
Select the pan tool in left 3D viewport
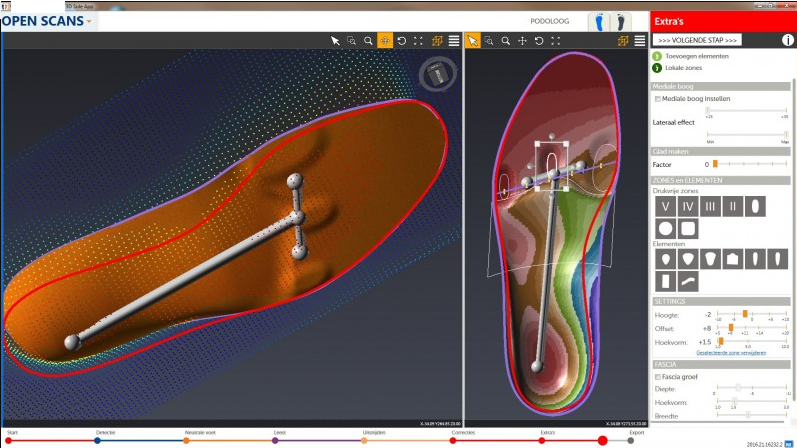pyautogui.click(x=385, y=41)
